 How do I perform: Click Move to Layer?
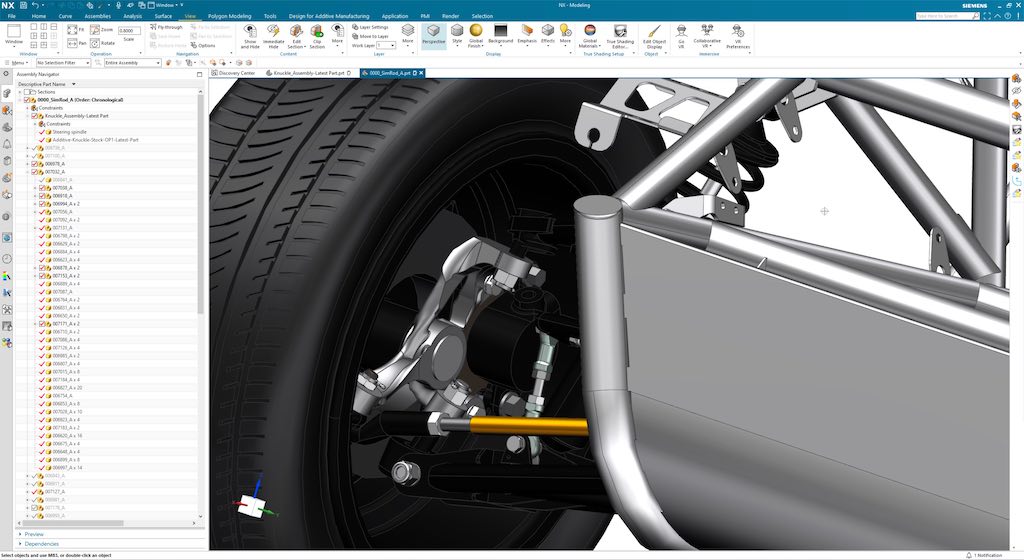(370, 37)
